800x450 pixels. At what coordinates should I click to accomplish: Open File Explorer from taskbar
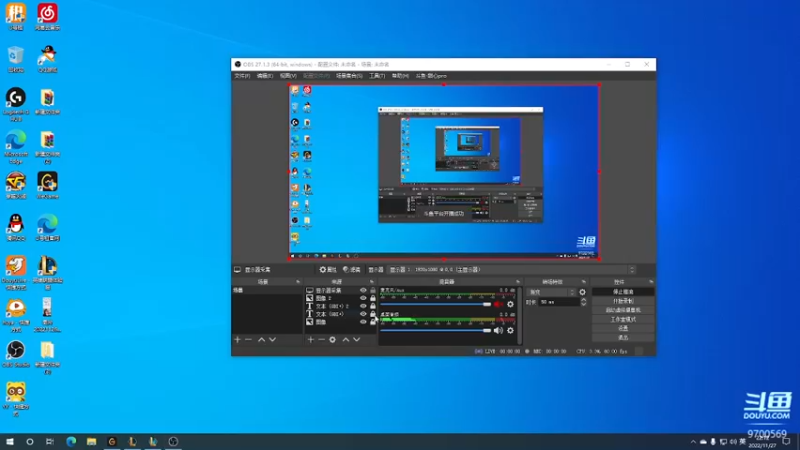point(91,441)
